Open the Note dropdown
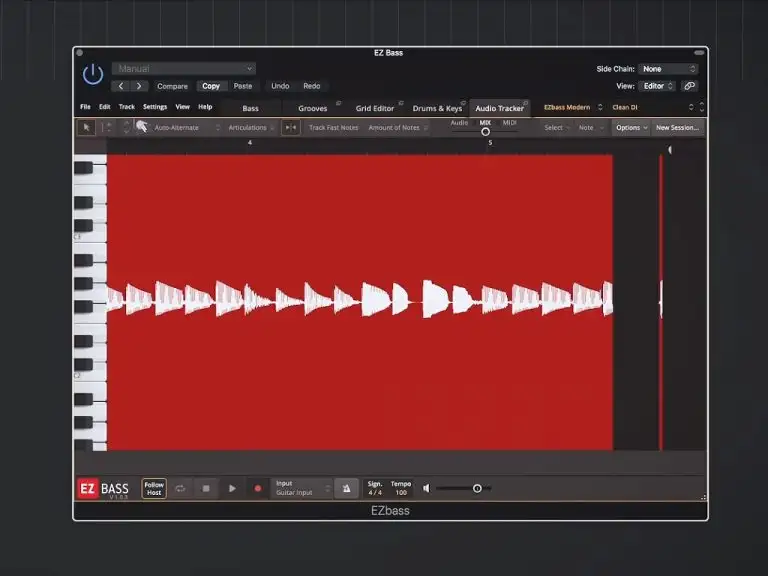 pyautogui.click(x=591, y=127)
